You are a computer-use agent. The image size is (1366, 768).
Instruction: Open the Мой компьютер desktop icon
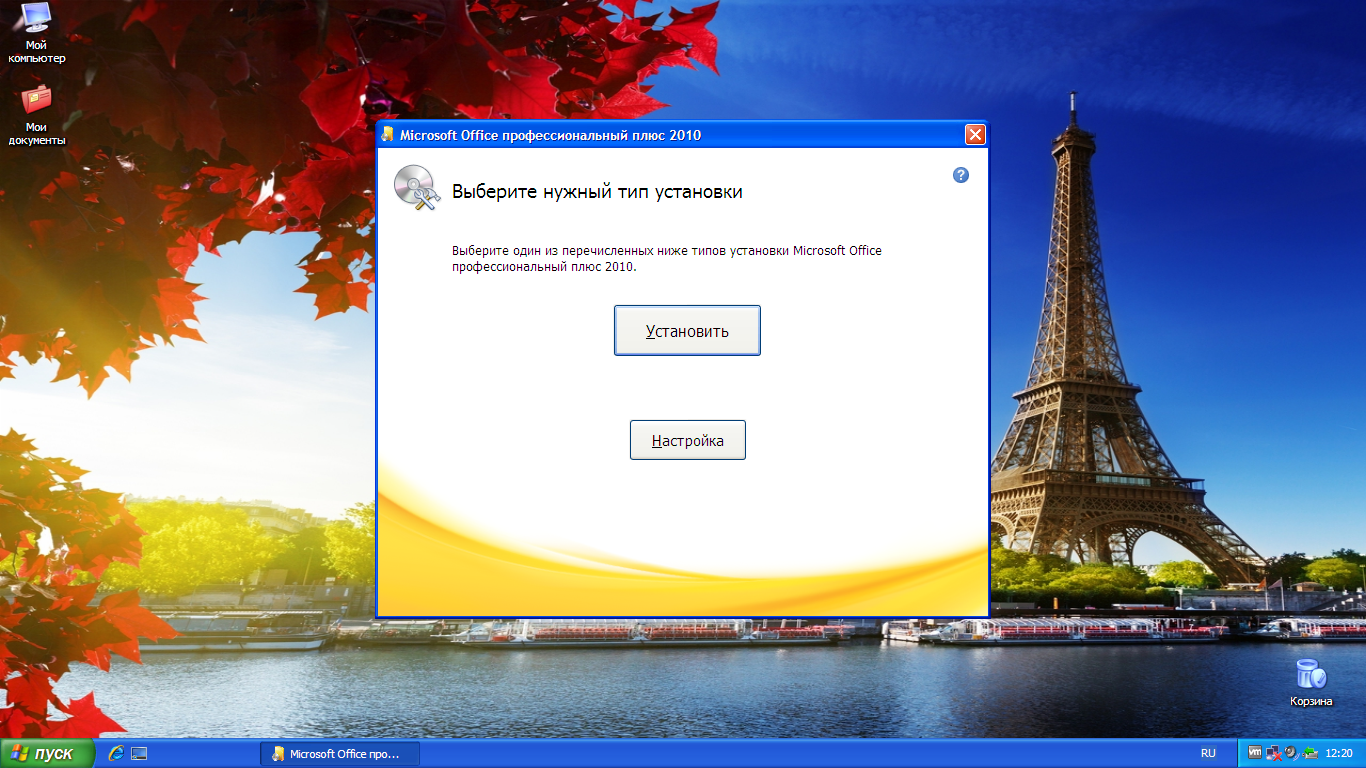37,34
